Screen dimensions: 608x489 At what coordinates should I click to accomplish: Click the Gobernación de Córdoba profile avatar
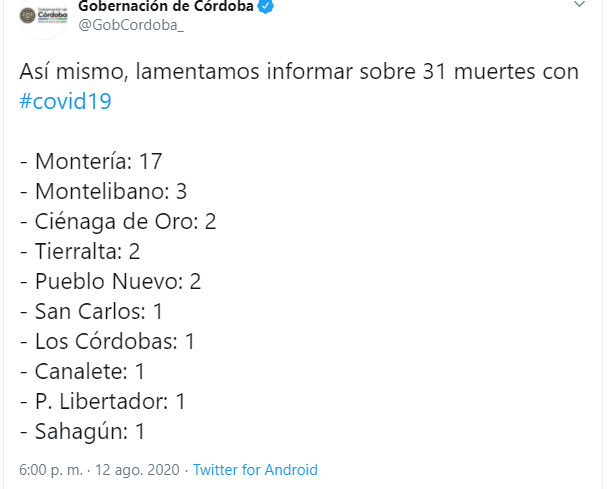tap(42, 15)
